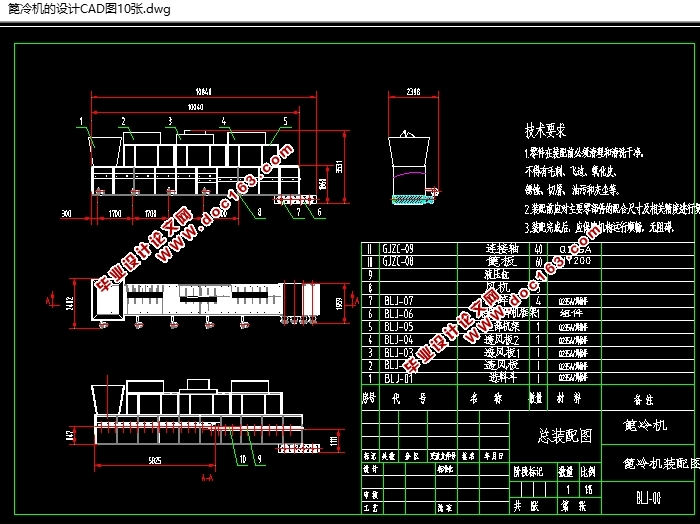Select the 技术要求 heading

point(545,131)
